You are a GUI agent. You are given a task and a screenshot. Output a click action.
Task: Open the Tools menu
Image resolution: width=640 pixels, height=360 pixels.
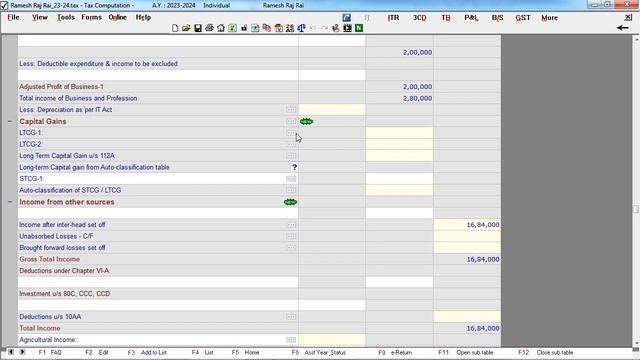coord(66,17)
